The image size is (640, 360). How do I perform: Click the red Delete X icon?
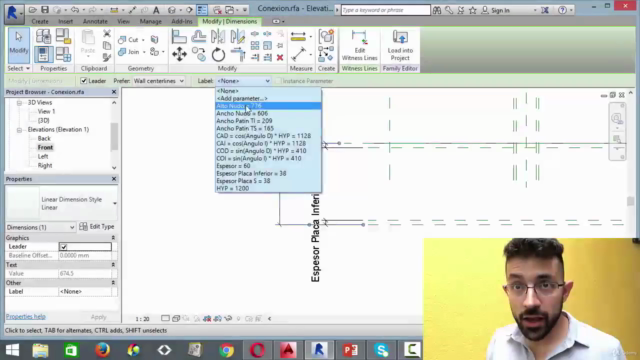280,58
